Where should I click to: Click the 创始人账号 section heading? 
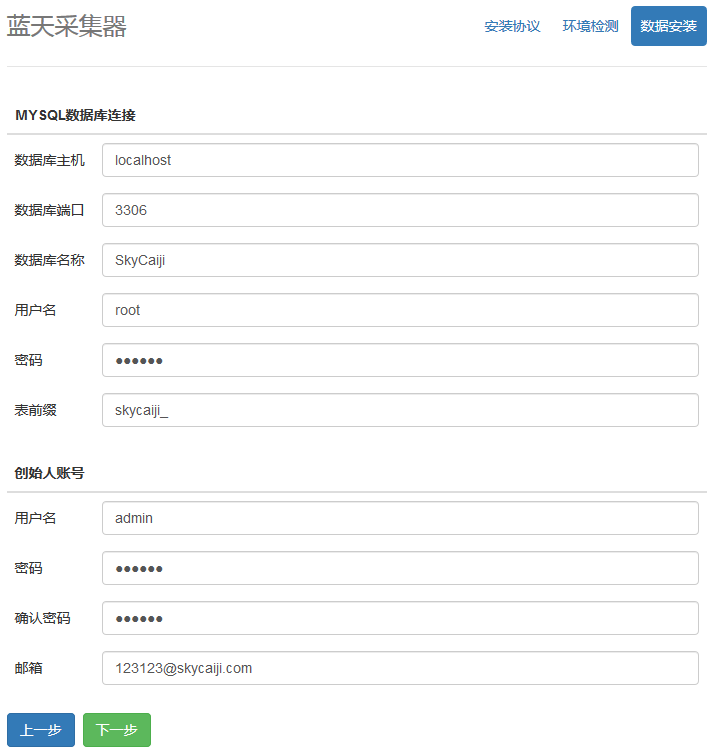click(x=49, y=473)
